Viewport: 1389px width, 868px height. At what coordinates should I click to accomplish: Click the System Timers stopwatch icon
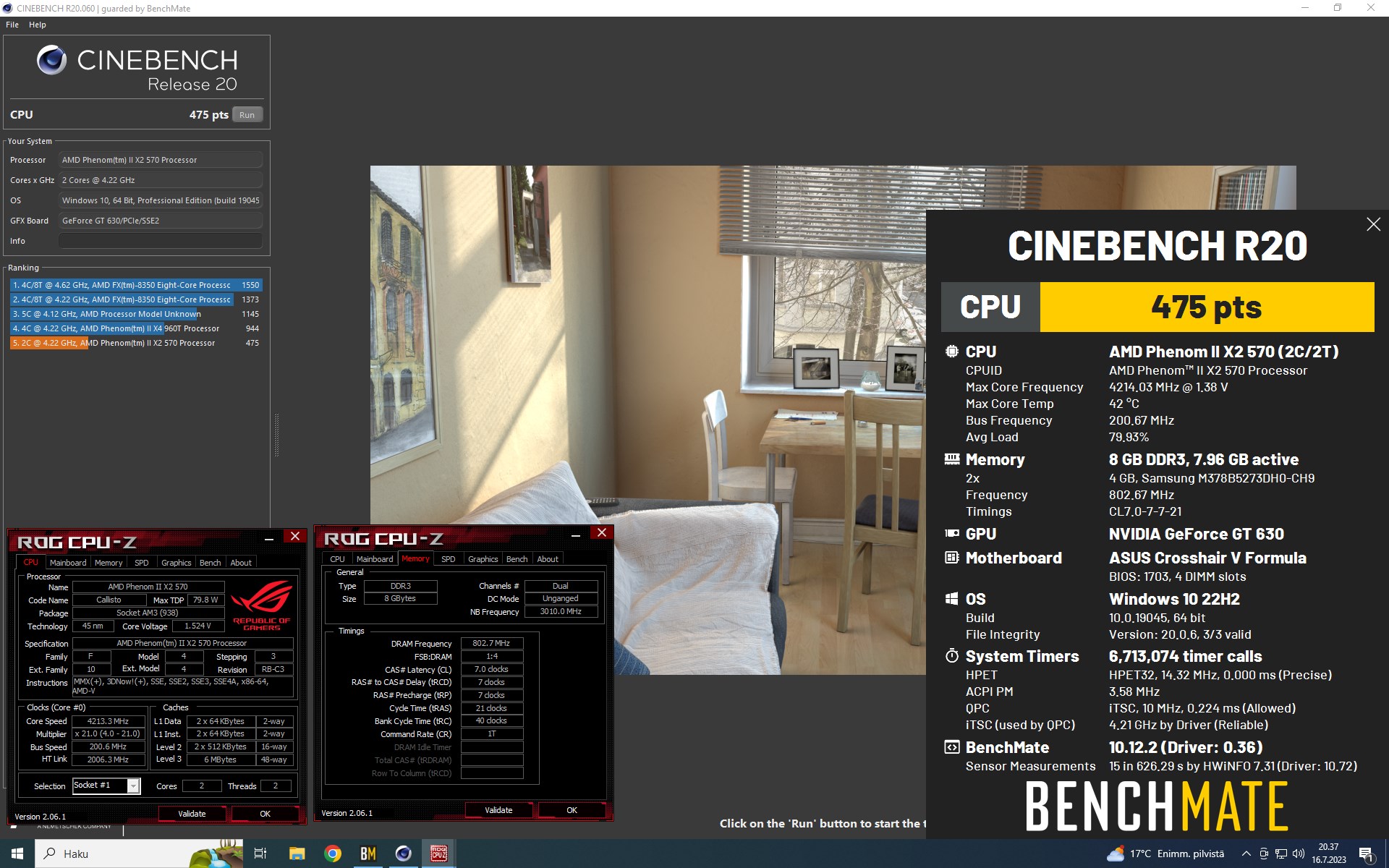[x=952, y=656]
